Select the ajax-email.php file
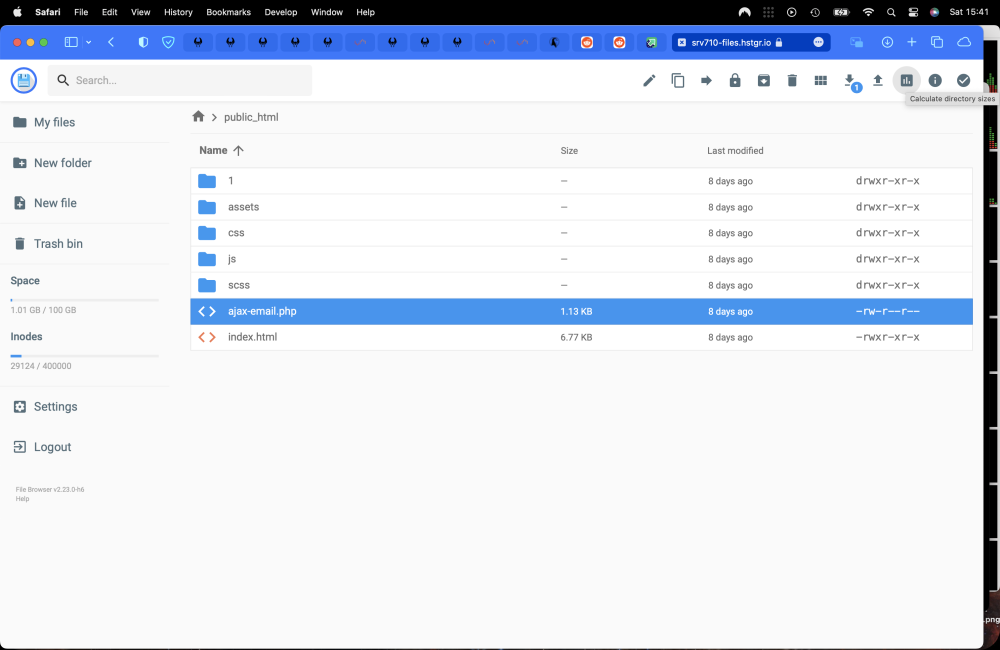1000x650 pixels. 581,311
